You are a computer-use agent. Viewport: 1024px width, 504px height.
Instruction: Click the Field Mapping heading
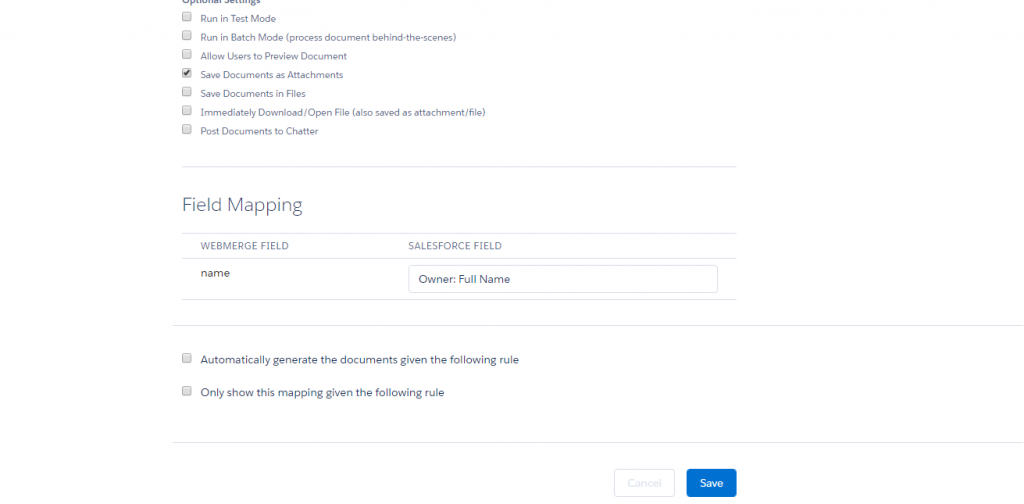click(x=242, y=205)
